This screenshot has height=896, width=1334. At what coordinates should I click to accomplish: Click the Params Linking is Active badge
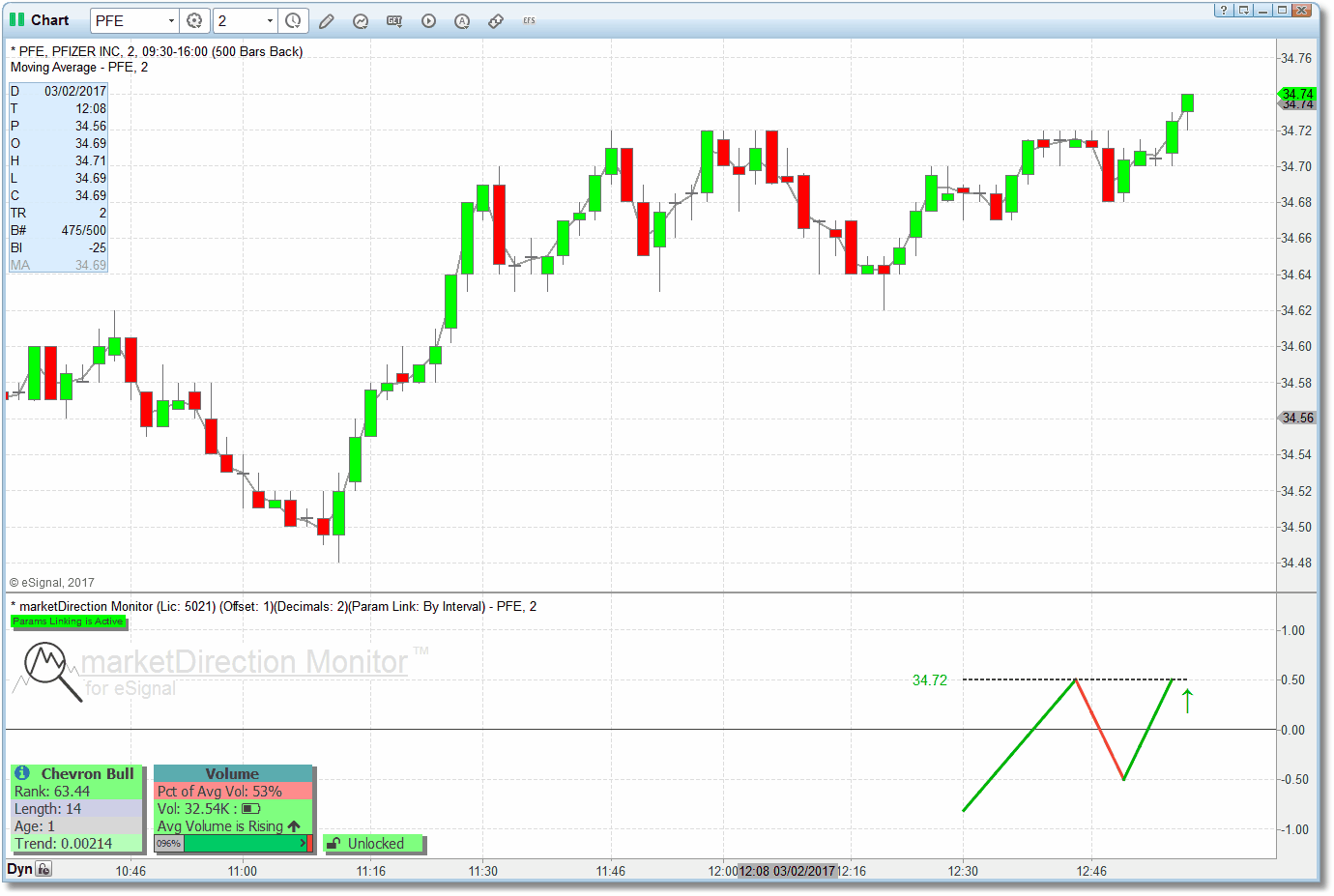pos(68,621)
